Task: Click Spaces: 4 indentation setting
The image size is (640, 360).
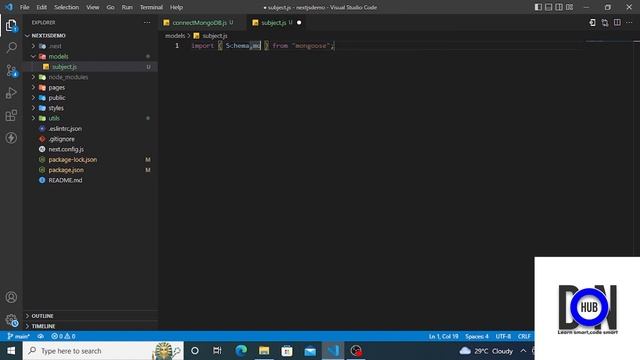Action: pos(477,336)
